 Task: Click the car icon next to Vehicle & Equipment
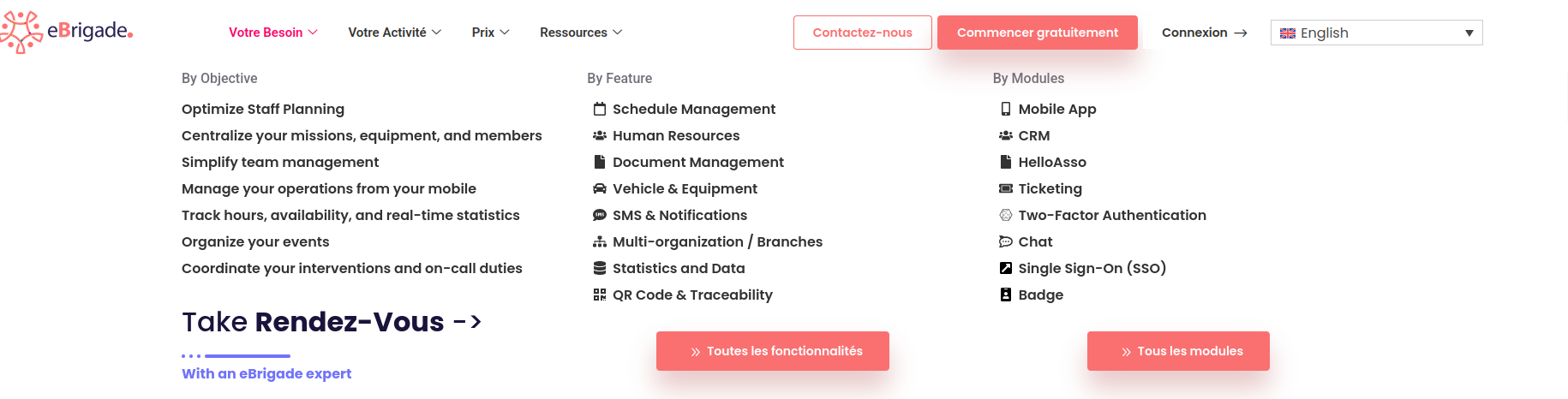[x=600, y=189]
